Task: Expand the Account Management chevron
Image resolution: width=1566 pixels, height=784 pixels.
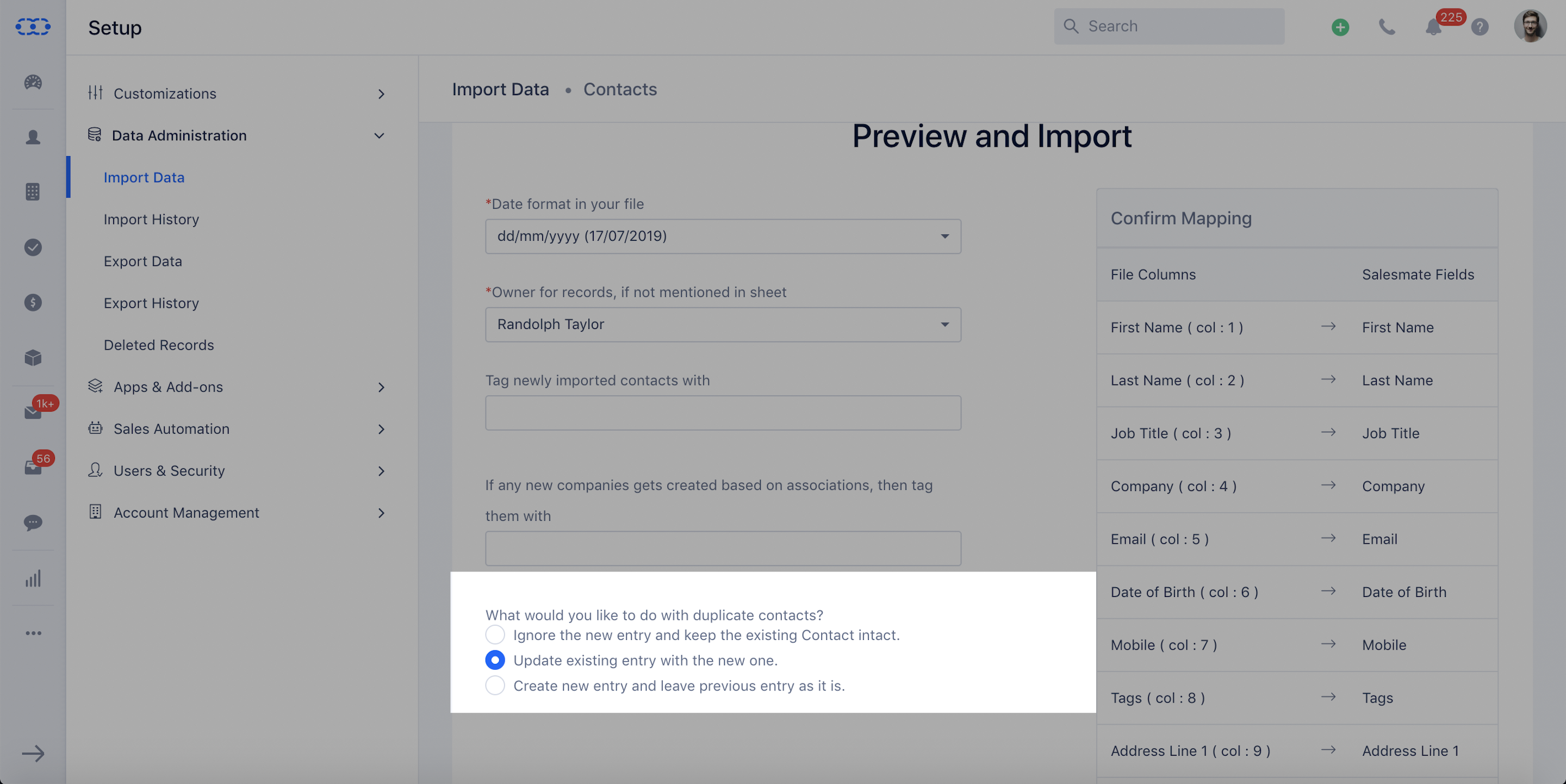Action: [x=381, y=514]
